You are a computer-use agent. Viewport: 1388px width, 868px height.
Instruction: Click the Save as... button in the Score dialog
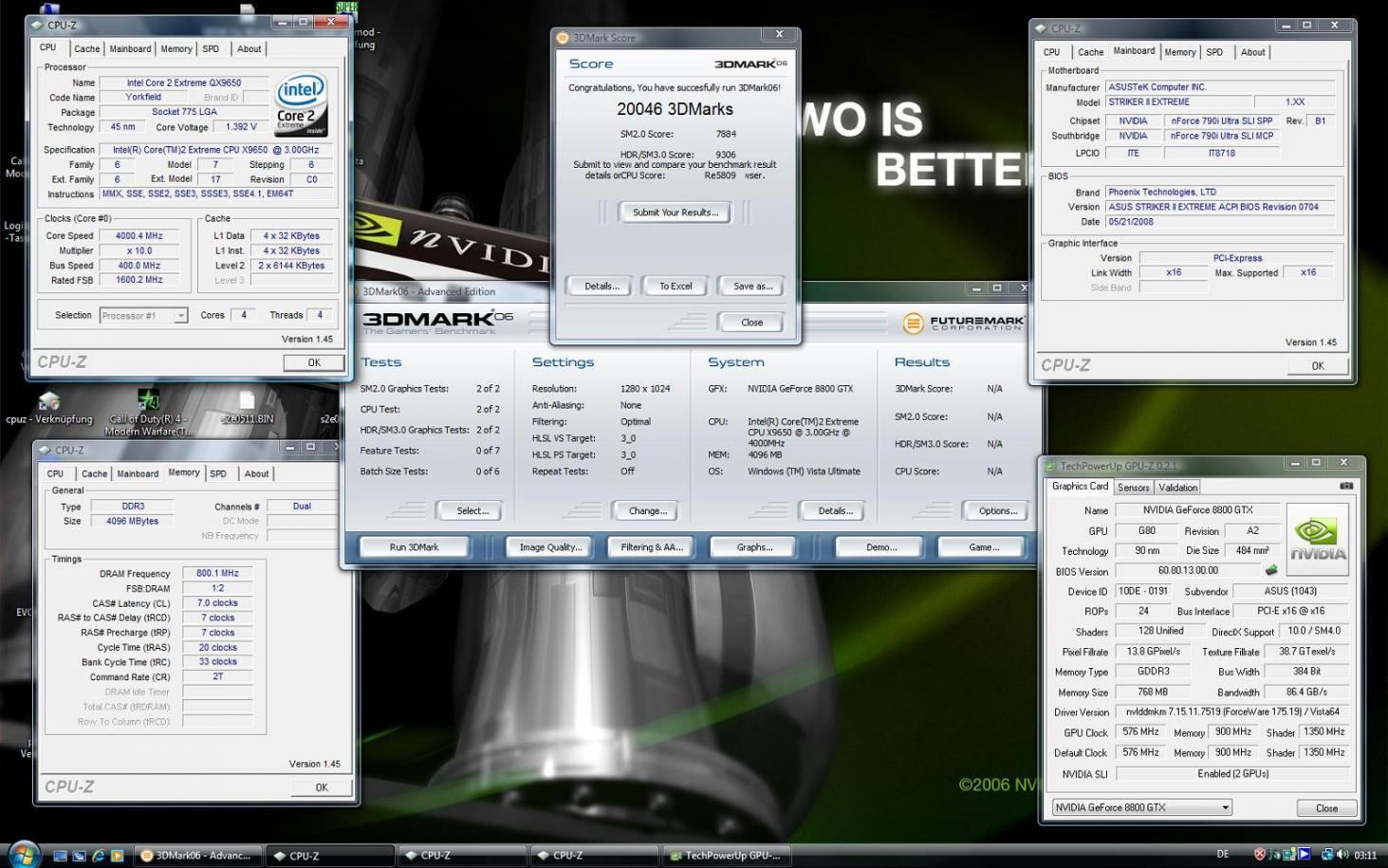752,286
